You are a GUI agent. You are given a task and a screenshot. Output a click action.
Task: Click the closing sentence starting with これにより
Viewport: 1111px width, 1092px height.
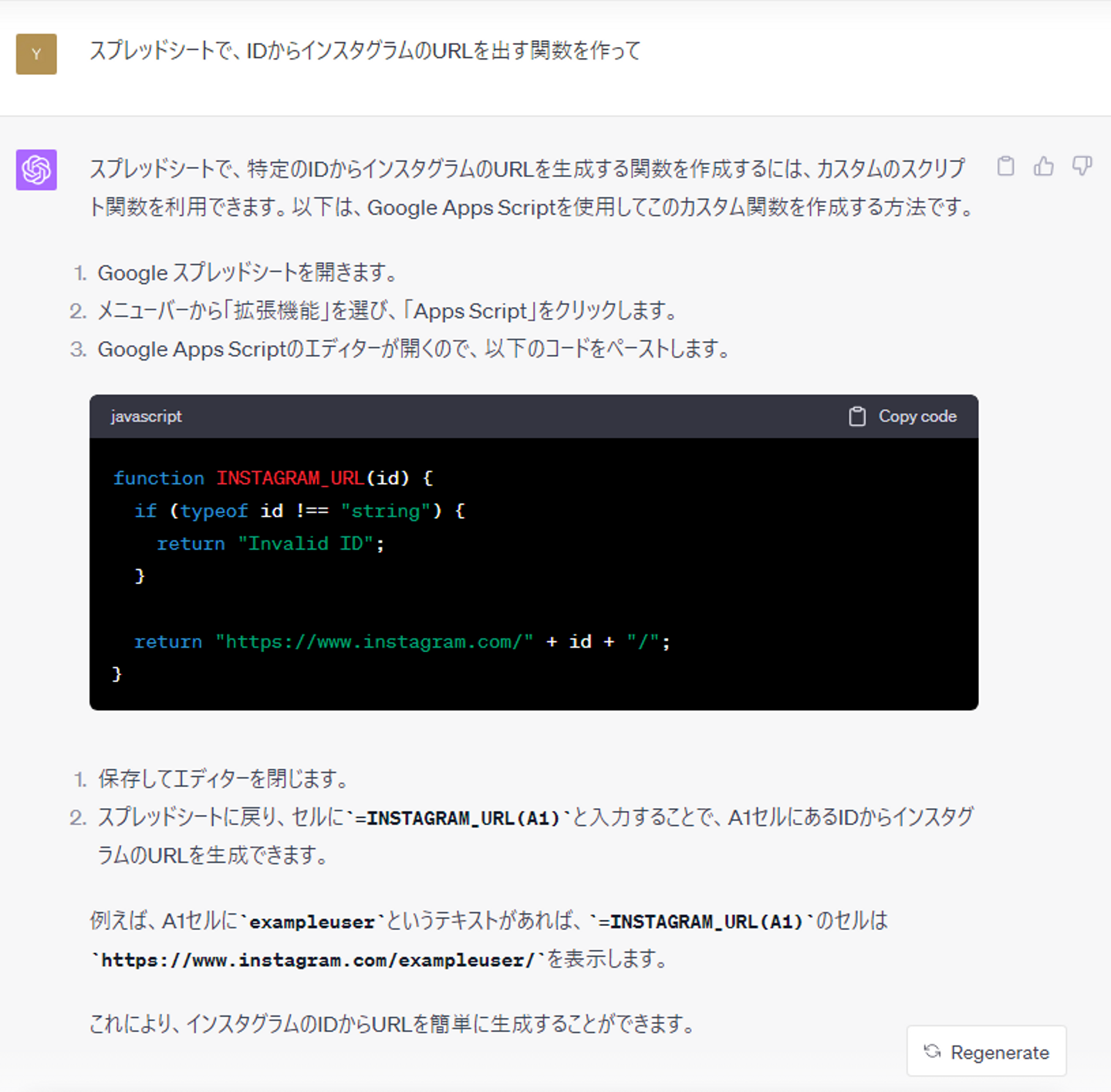(x=393, y=1024)
